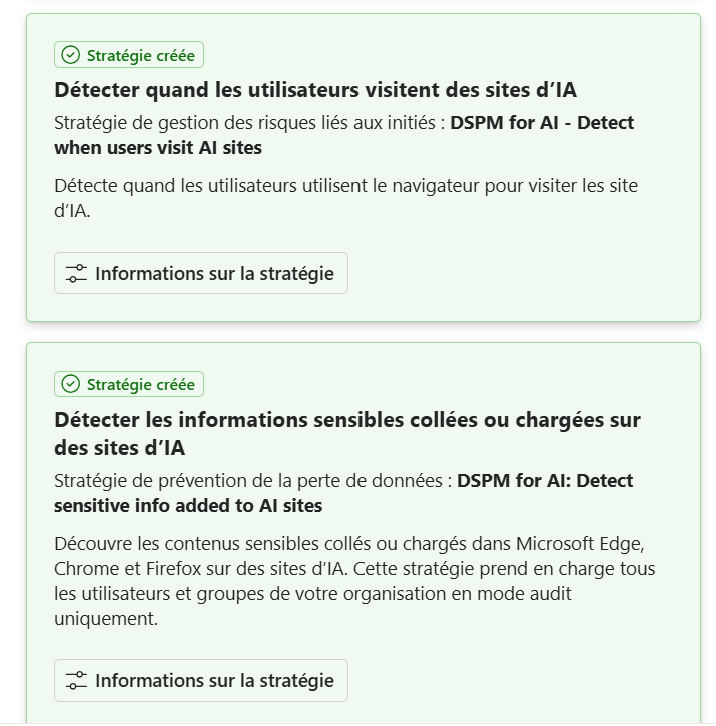Screen dimensions: 716x726
Task: Click the sentence Cette stratégie prend en charge tous les utilisateurs
Action: coord(500,569)
